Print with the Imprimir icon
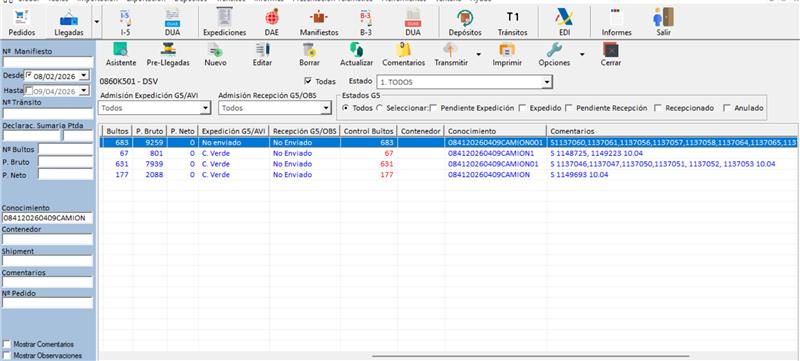 pos(507,55)
